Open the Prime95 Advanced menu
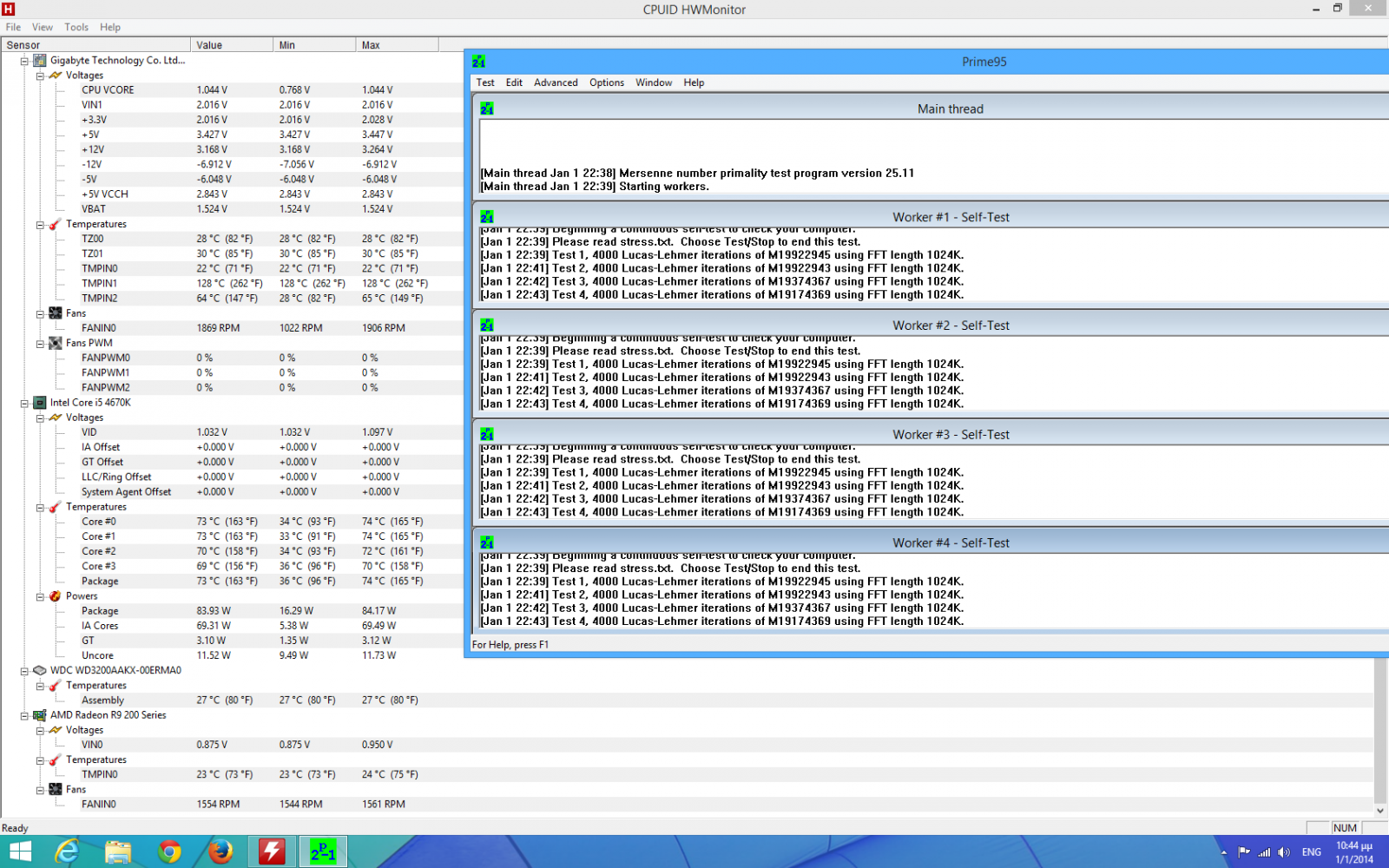1389x868 pixels. (x=556, y=82)
